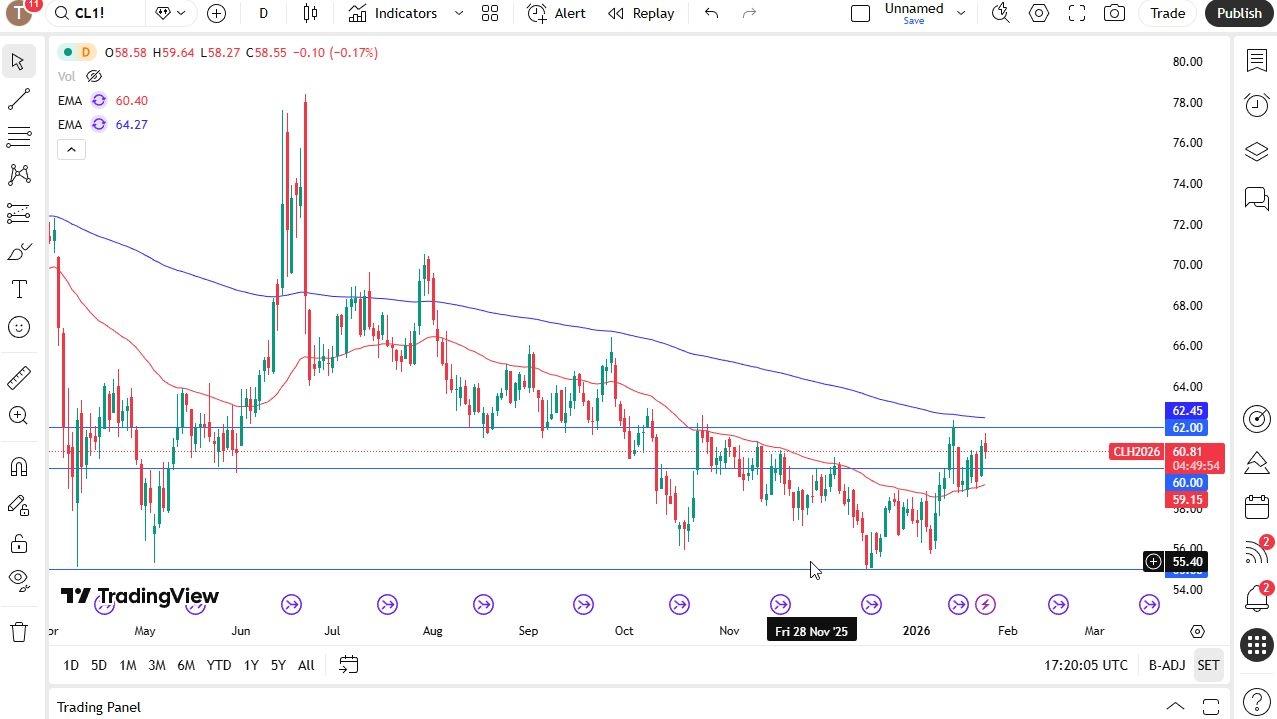Select the Trend Line tool
Viewport: 1277px width, 719px height.
coord(18,99)
